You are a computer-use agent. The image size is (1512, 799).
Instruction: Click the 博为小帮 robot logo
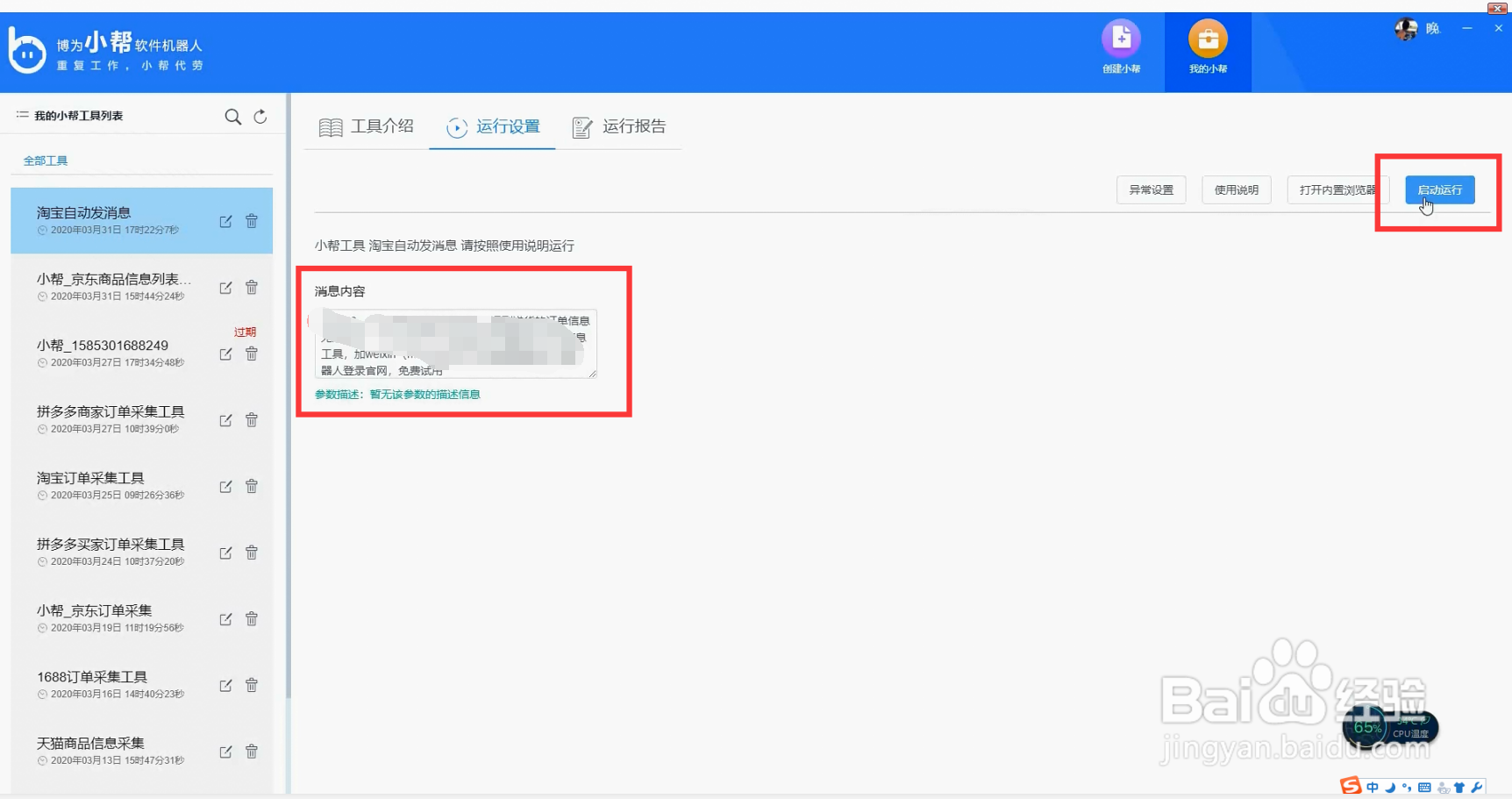click(26, 51)
